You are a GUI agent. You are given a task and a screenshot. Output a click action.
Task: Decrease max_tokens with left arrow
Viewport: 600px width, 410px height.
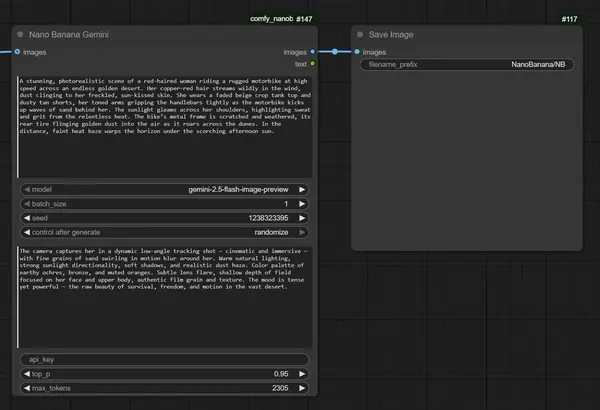[27, 388]
